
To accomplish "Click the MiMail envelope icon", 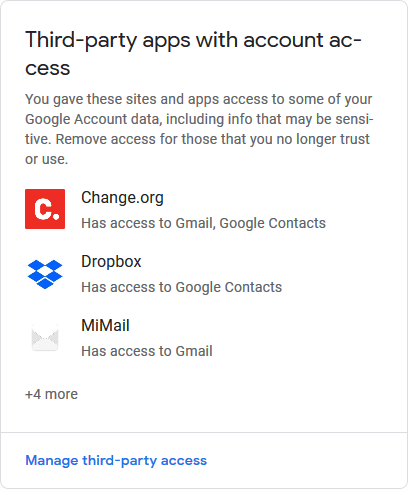I will click(45, 338).
